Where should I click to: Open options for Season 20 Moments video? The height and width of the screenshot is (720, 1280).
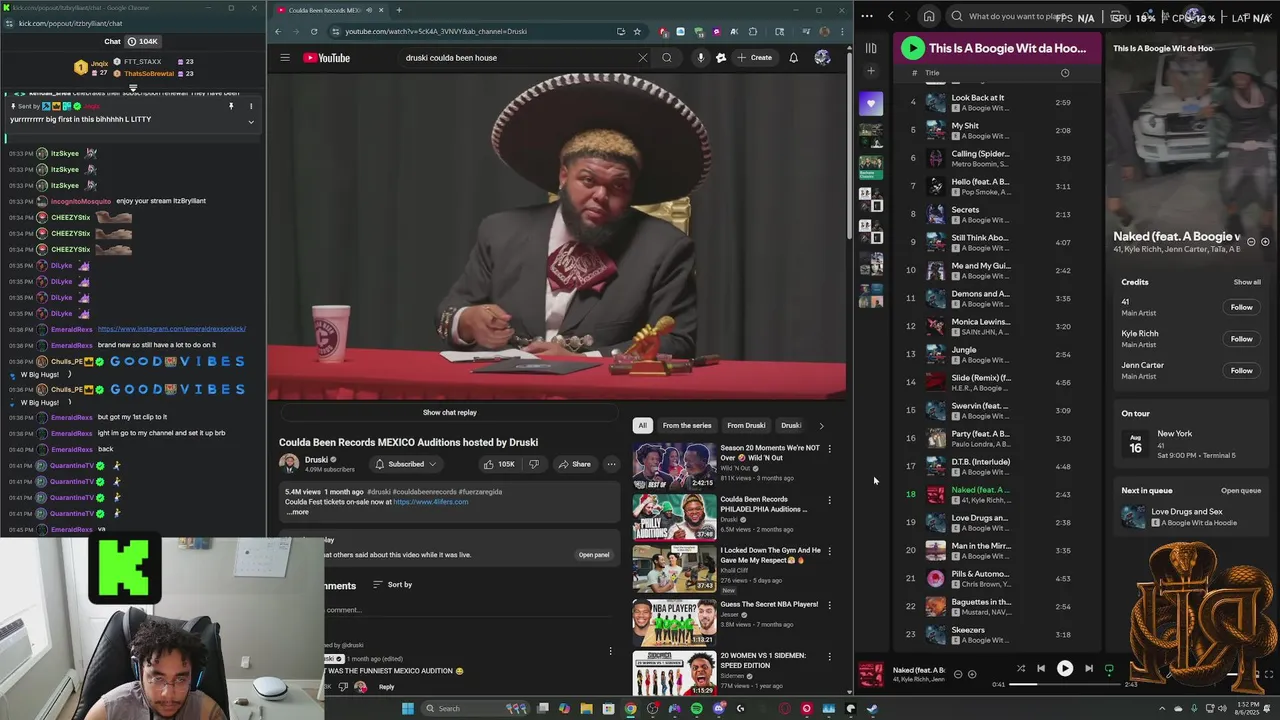pyautogui.click(x=829, y=449)
